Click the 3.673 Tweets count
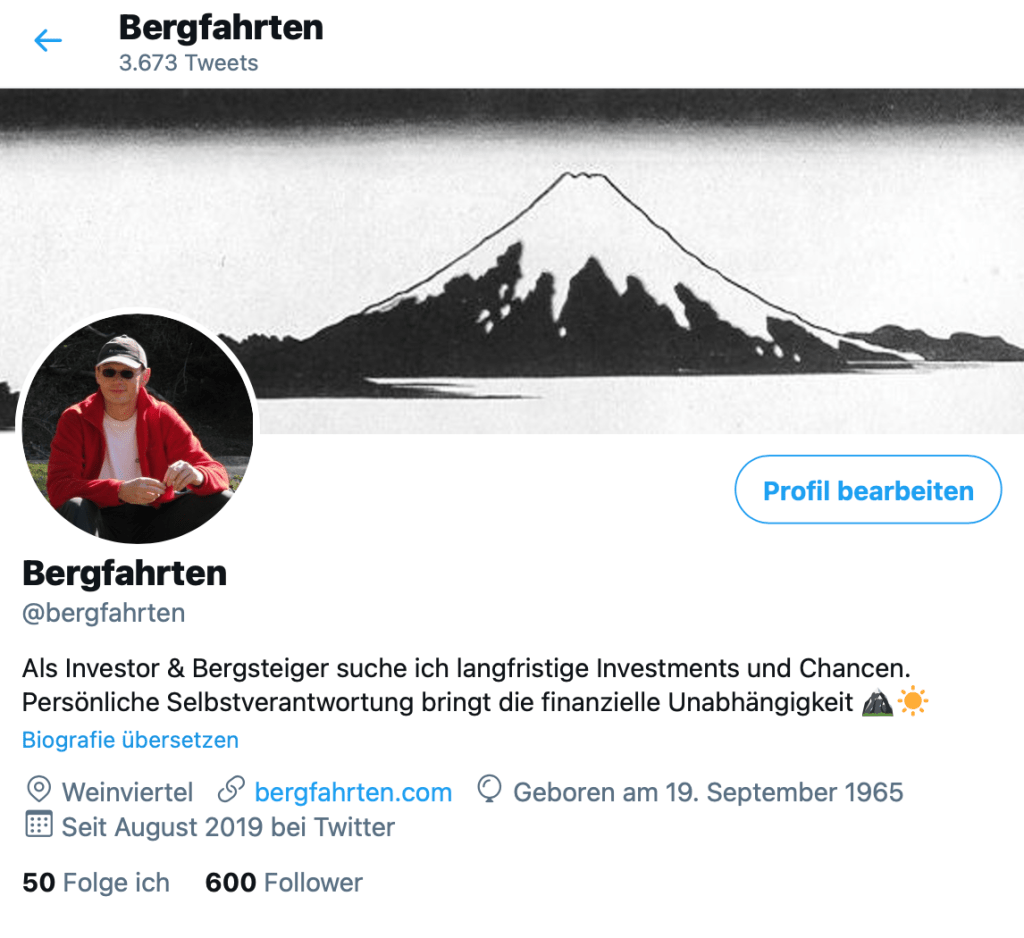Viewport: 1024px width, 938px height. point(188,63)
